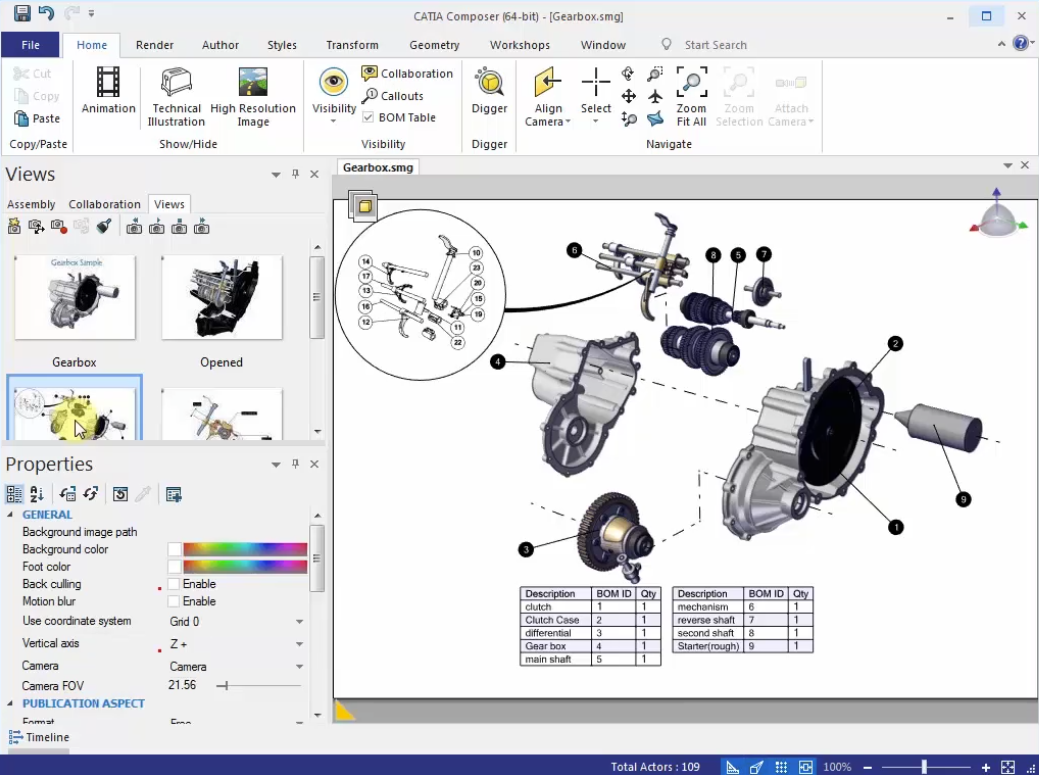Click Background color spectrum swatch
Viewport: 1039px width, 775px height.
pyautogui.click(x=245, y=548)
